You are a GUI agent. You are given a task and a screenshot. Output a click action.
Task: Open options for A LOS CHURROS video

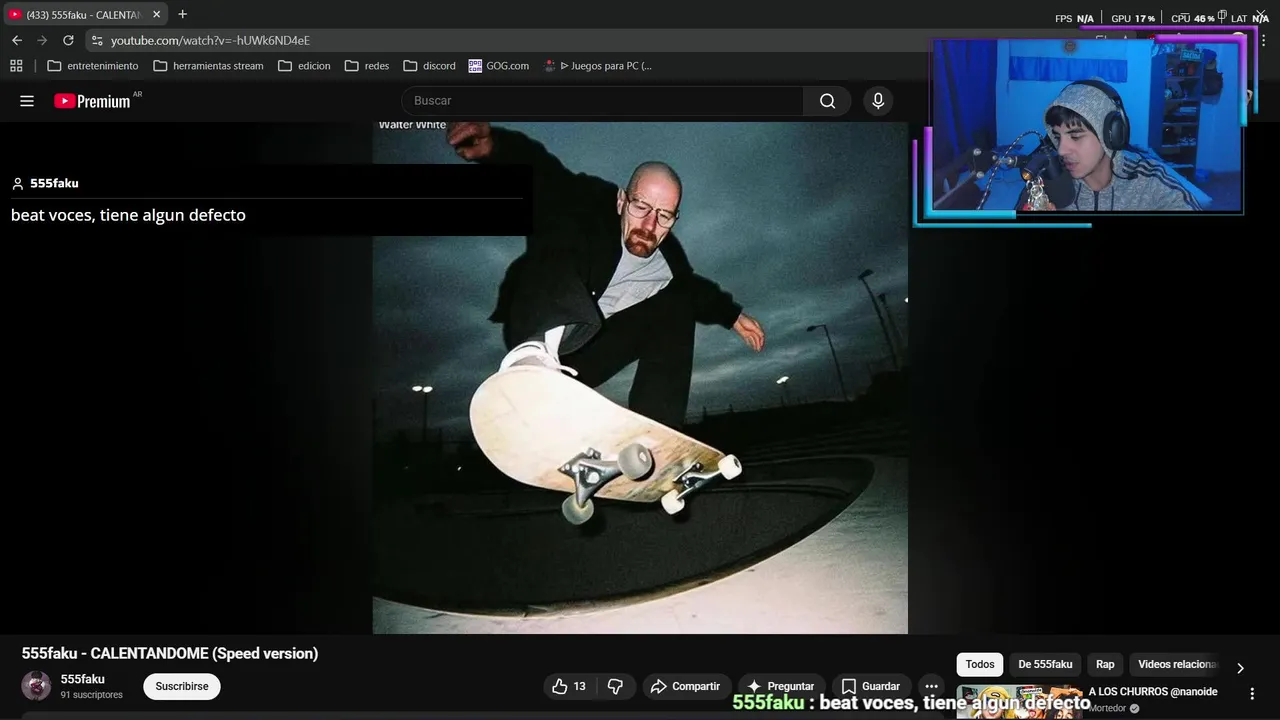[x=1252, y=693]
